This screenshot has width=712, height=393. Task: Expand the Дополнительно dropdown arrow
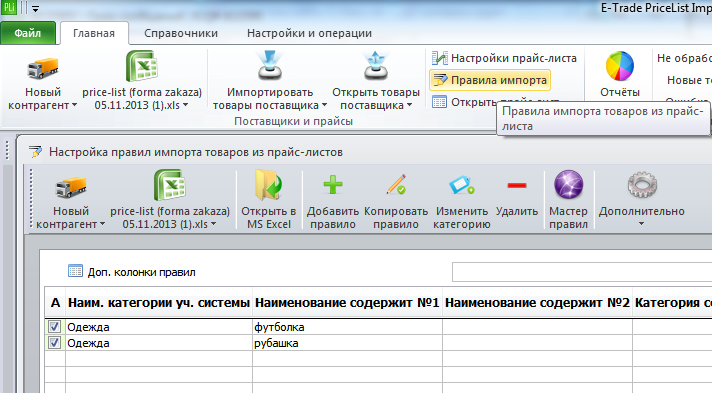click(641, 224)
